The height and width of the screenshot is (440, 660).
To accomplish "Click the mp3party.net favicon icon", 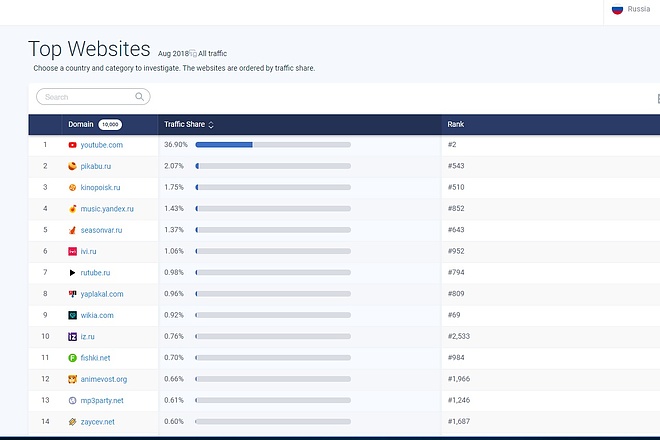I will pos(72,400).
